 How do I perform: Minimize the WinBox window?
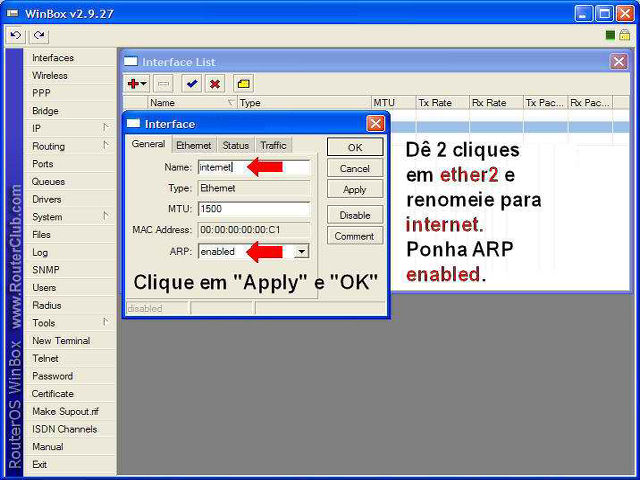(x=583, y=13)
